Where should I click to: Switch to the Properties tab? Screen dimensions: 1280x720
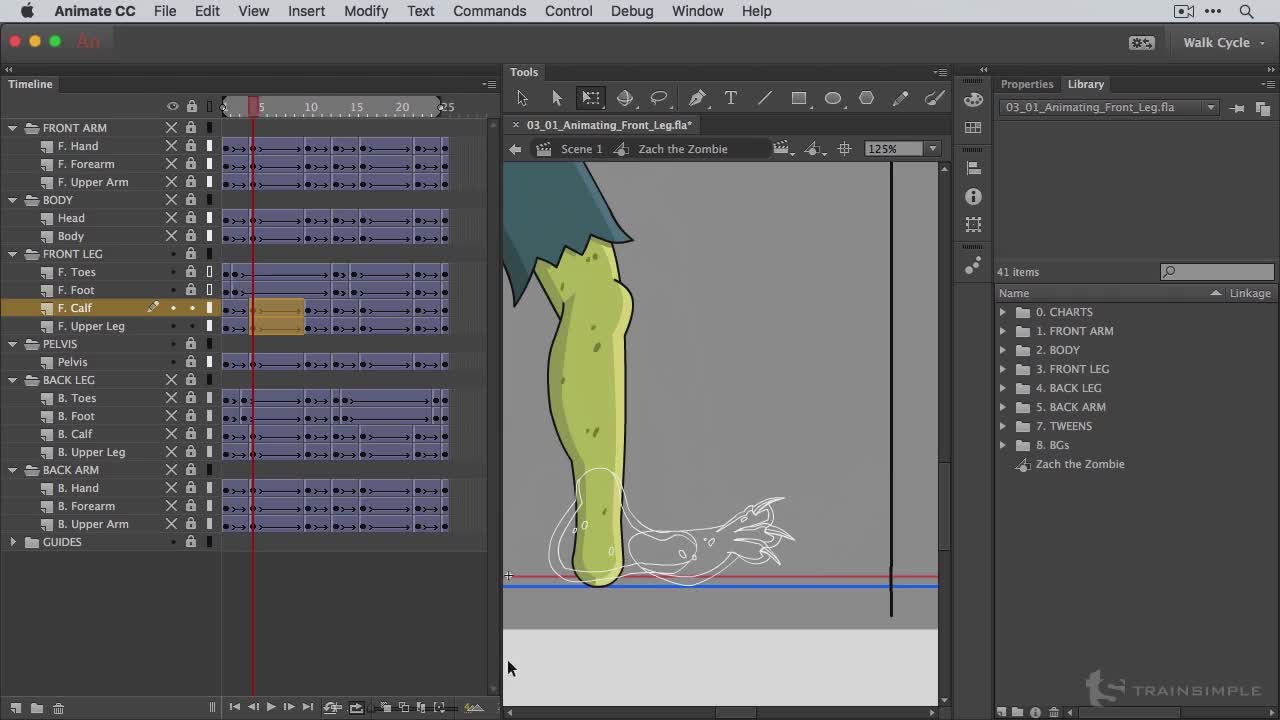coord(1027,84)
